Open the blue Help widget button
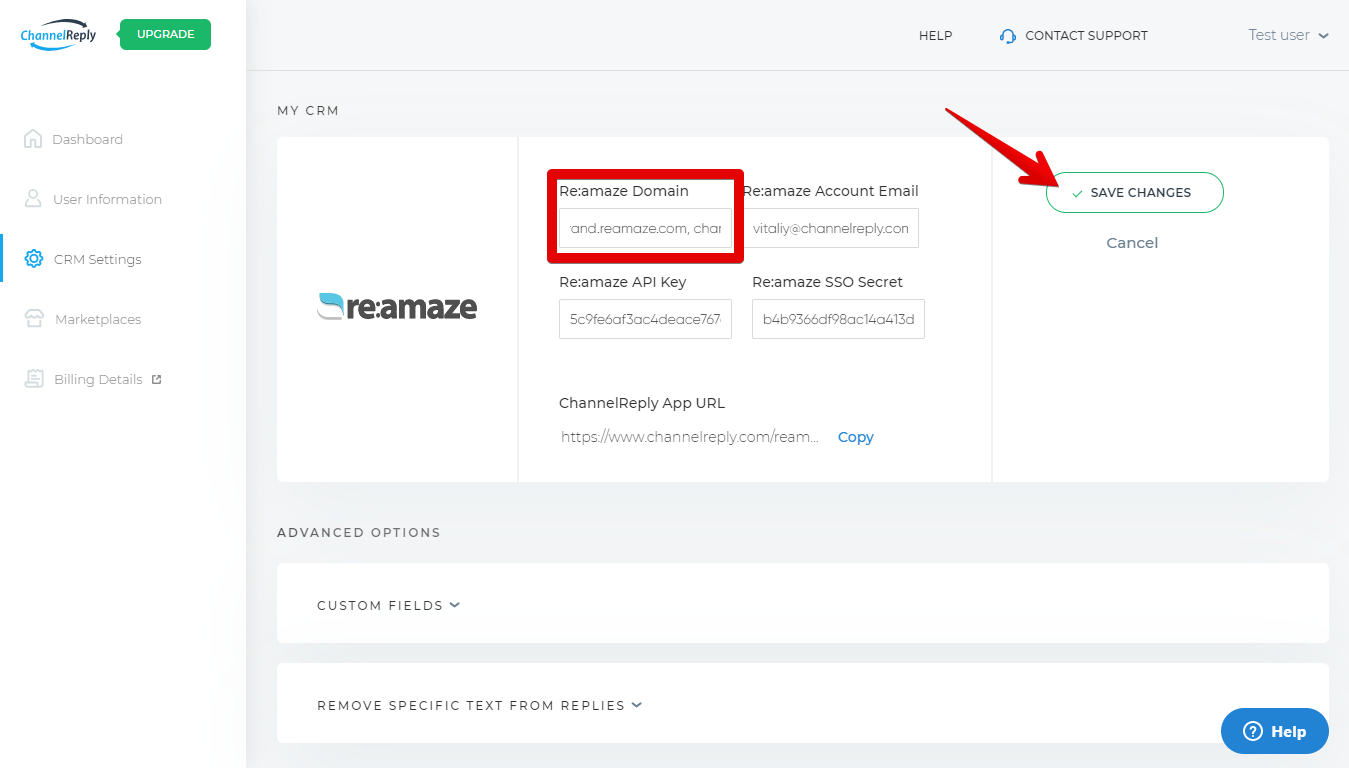 pos(1275,731)
